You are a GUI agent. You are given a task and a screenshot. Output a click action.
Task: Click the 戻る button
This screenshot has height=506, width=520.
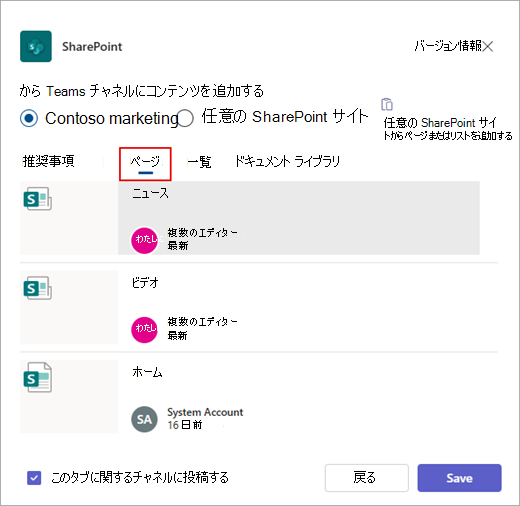[367, 478]
